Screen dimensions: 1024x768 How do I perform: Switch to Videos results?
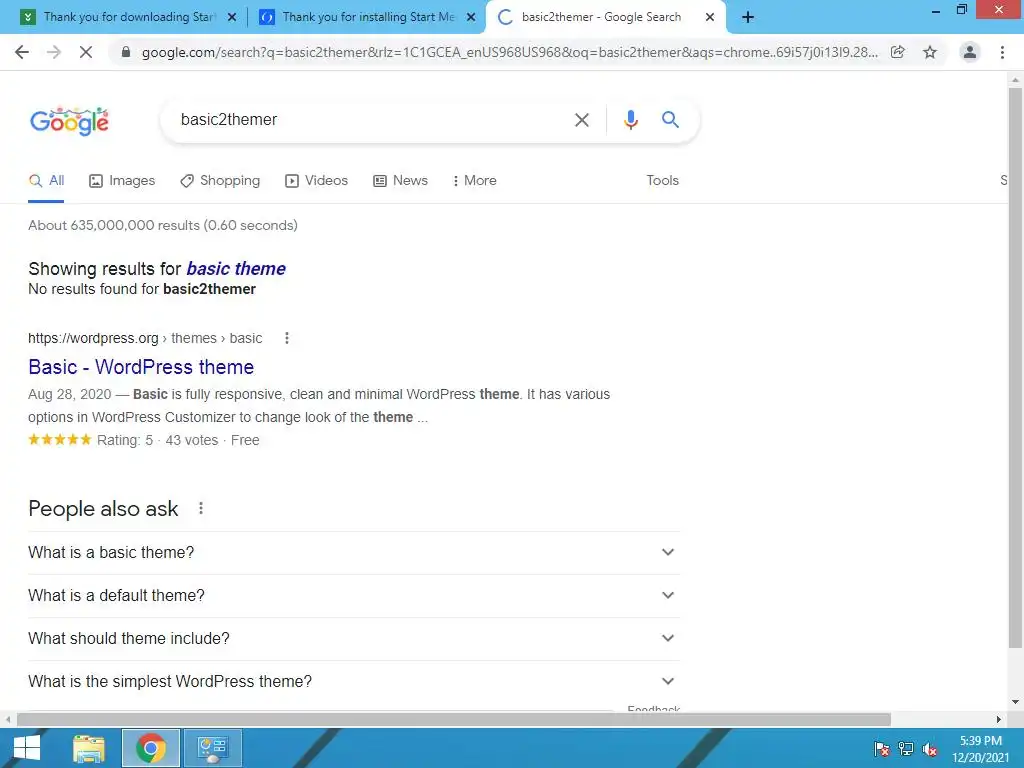317,181
